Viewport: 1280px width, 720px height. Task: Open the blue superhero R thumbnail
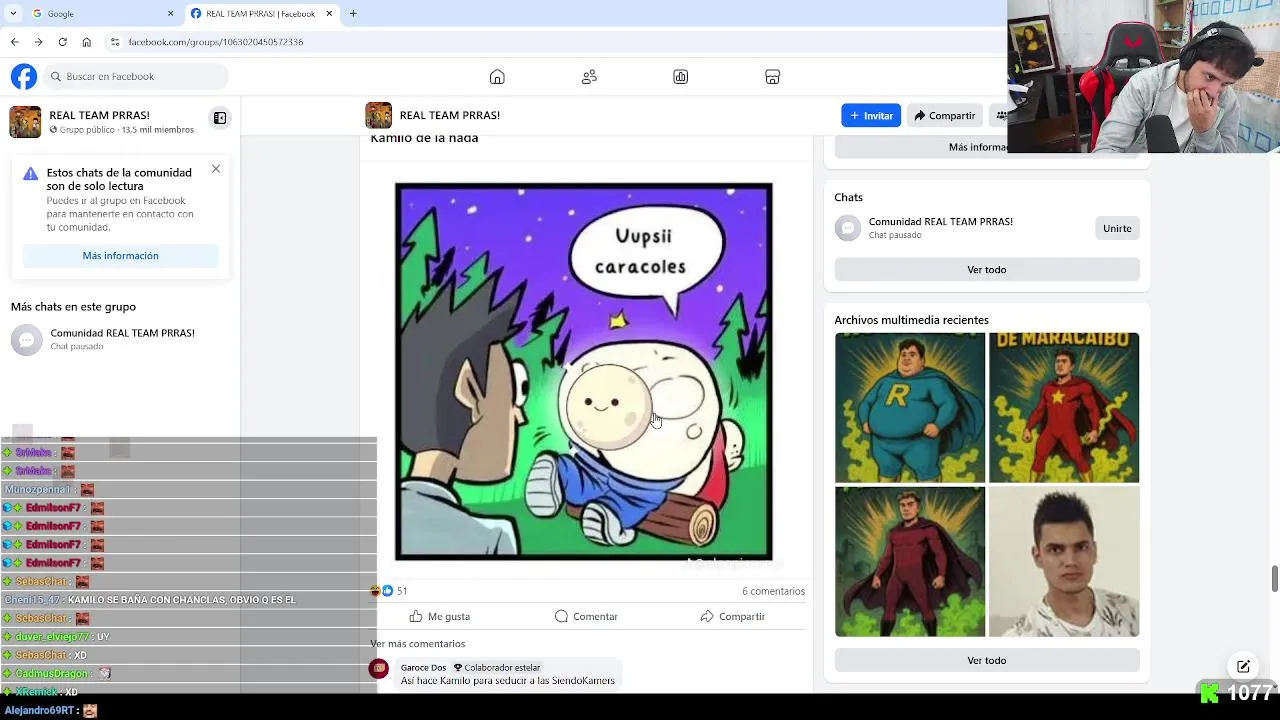pos(910,408)
